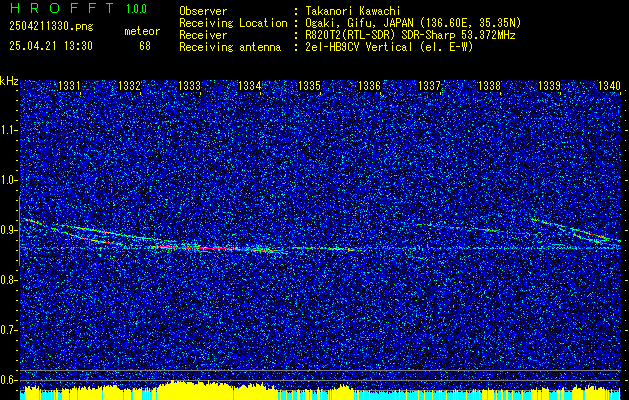
Task: Click the 0.8 kHz axis label
Action: click(x=9, y=280)
